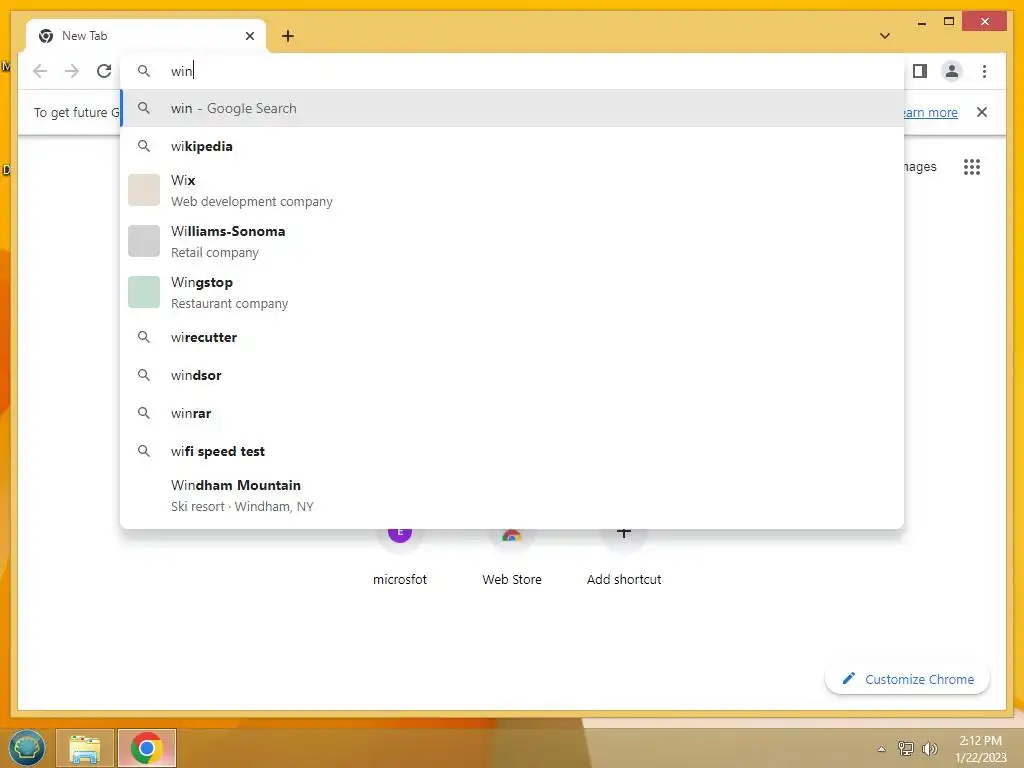The image size is (1024, 768).
Task: Open a new tab with plus button
Action: coord(288,36)
